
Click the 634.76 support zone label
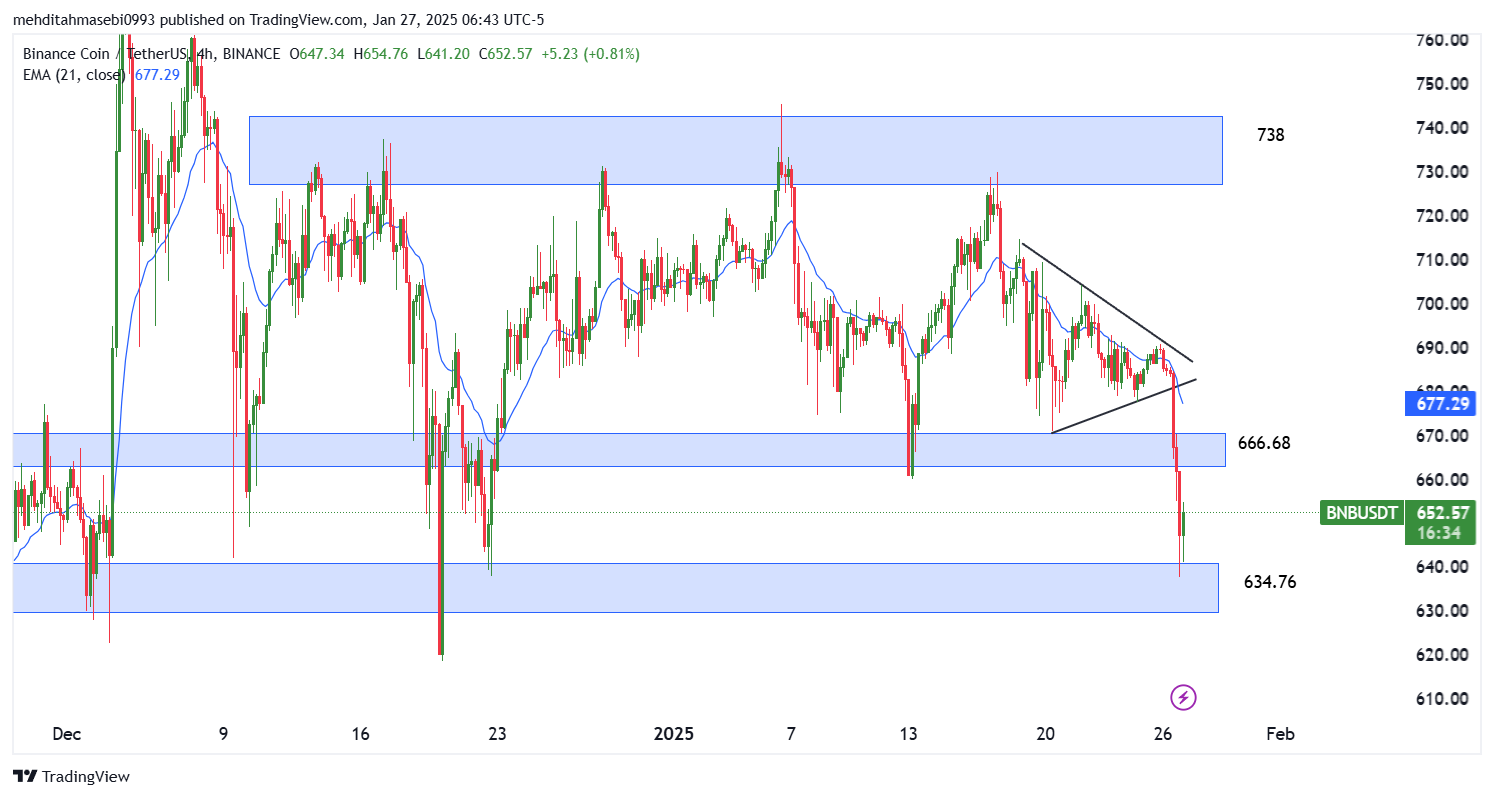1270,581
